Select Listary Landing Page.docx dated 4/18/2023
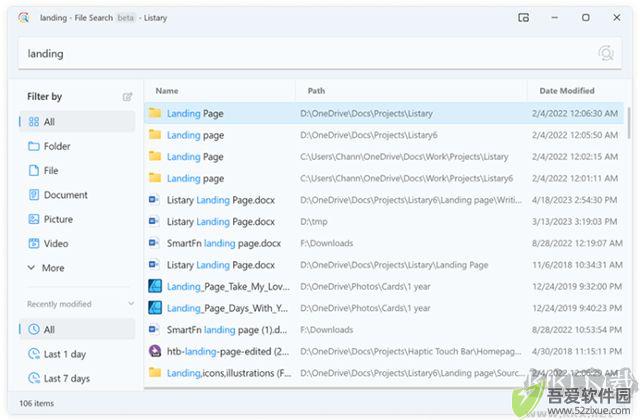The width and height of the screenshot is (640, 420). click(x=384, y=200)
